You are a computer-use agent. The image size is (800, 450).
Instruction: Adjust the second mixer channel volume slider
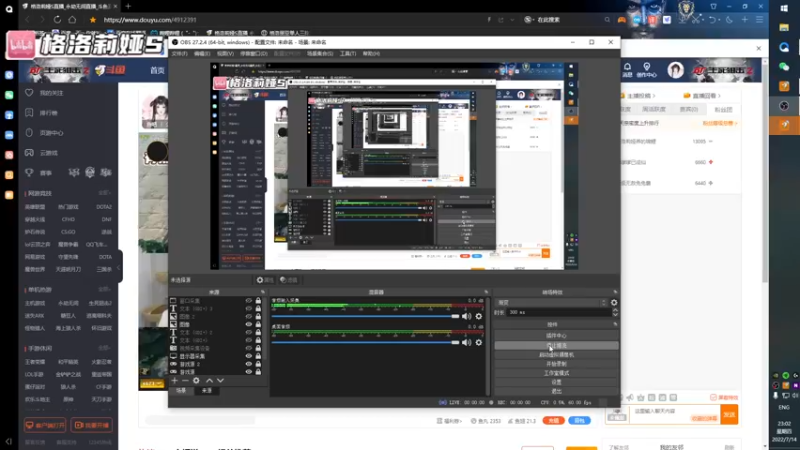click(x=365, y=342)
